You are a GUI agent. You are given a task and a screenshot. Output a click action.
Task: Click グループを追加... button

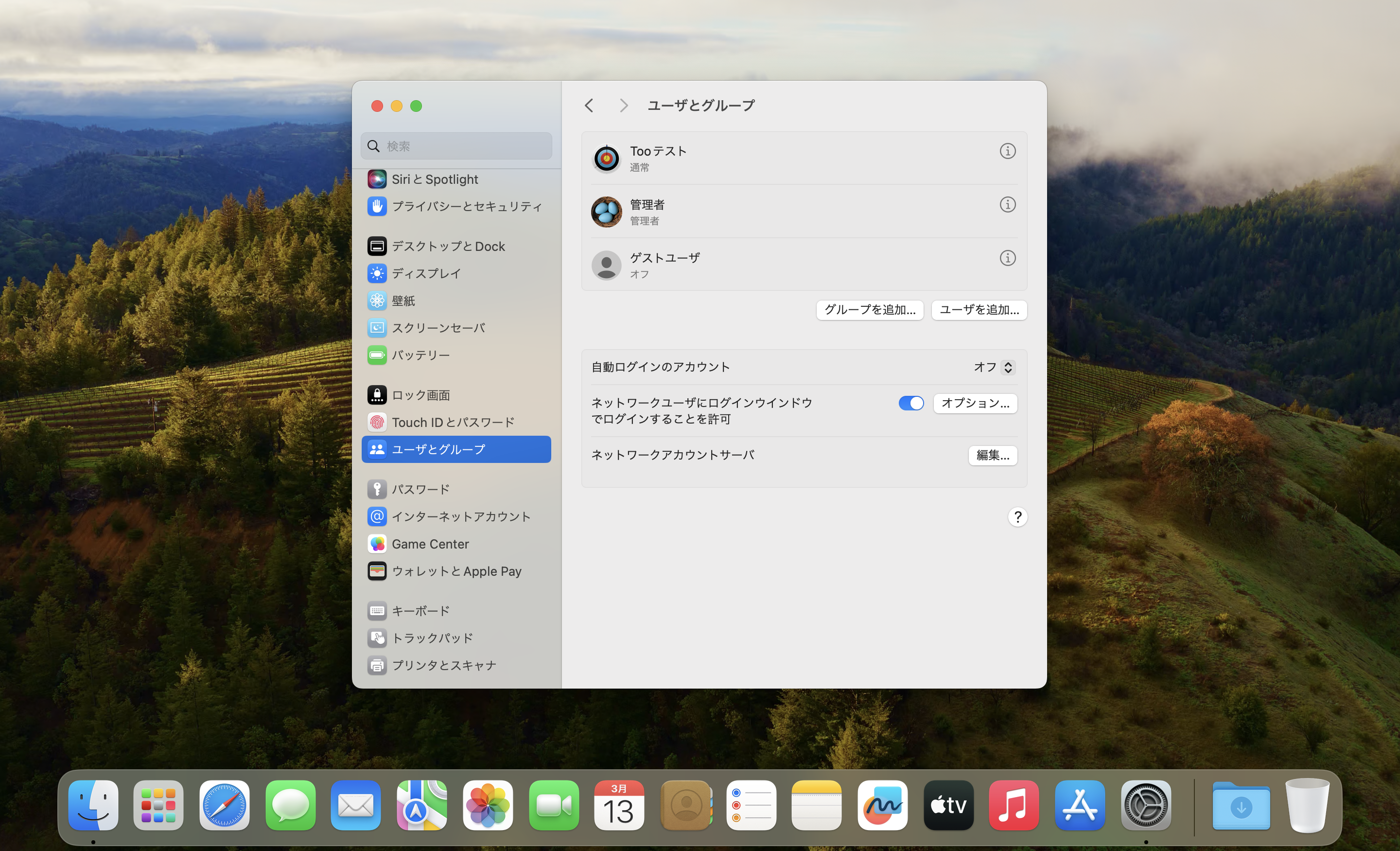pos(870,310)
